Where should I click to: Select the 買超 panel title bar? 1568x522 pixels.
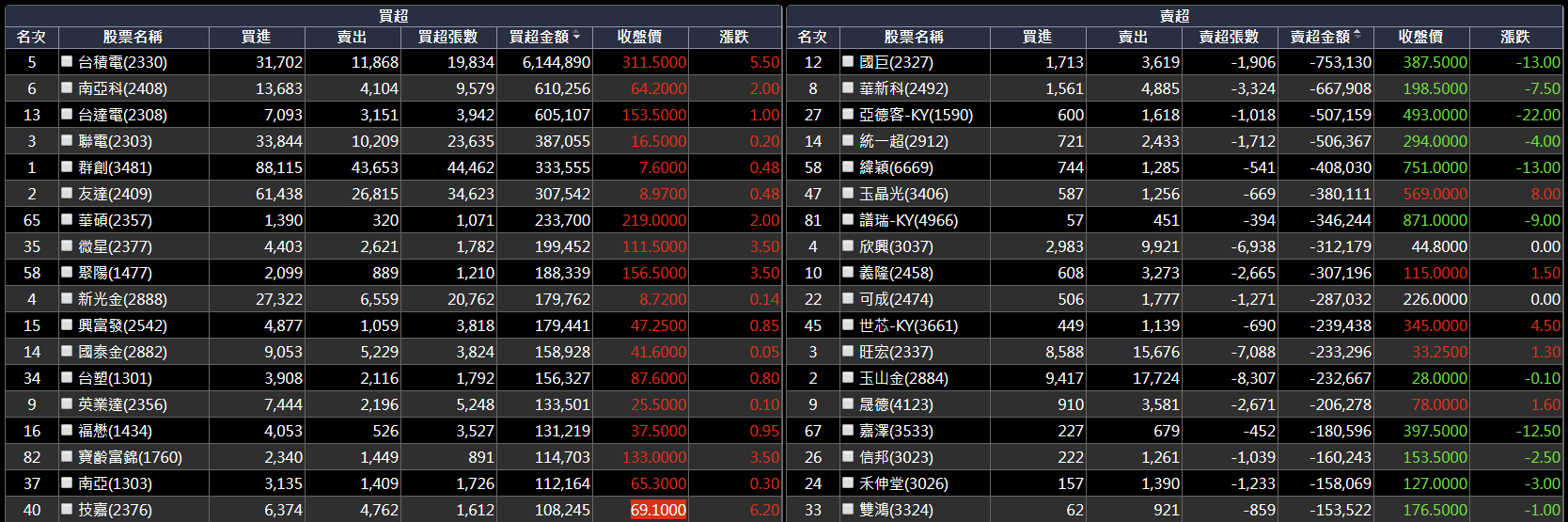click(393, 16)
